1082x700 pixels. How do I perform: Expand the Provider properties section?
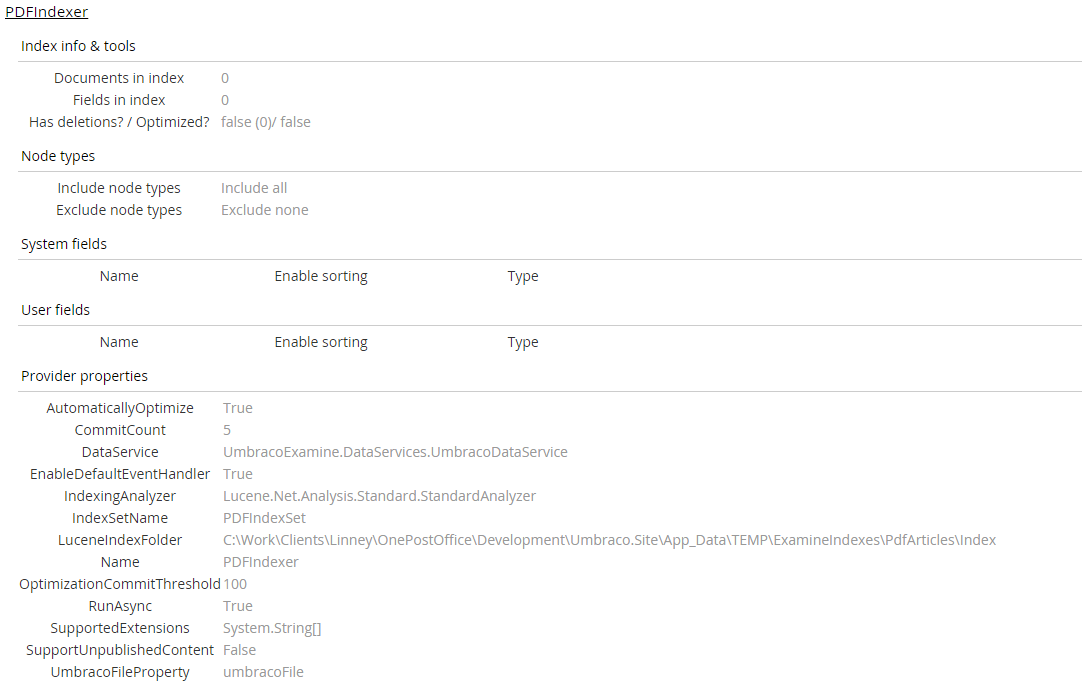[x=84, y=376]
